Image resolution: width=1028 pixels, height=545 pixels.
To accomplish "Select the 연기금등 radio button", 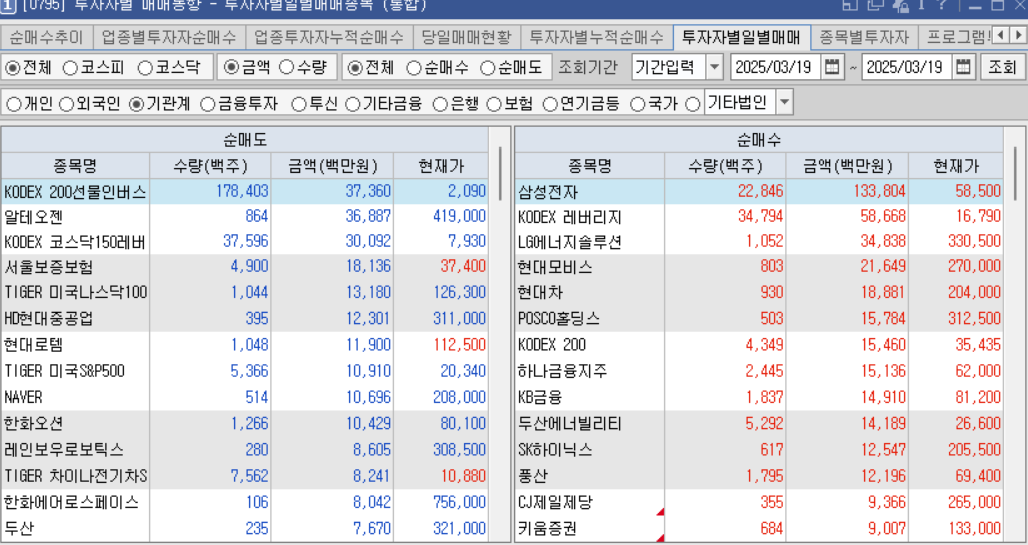I will click(x=551, y=104).
